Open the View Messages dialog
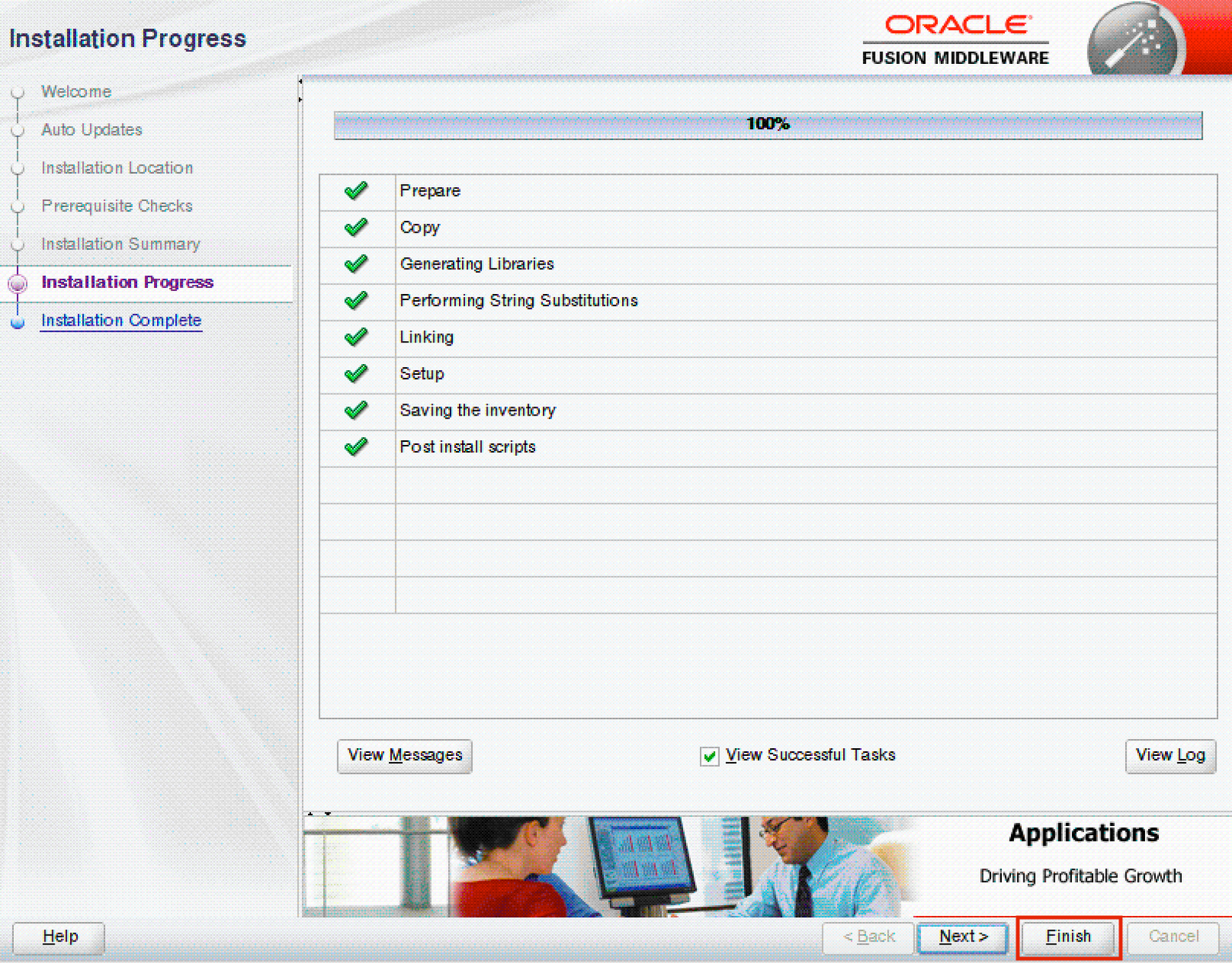 (x=404, y=756)
